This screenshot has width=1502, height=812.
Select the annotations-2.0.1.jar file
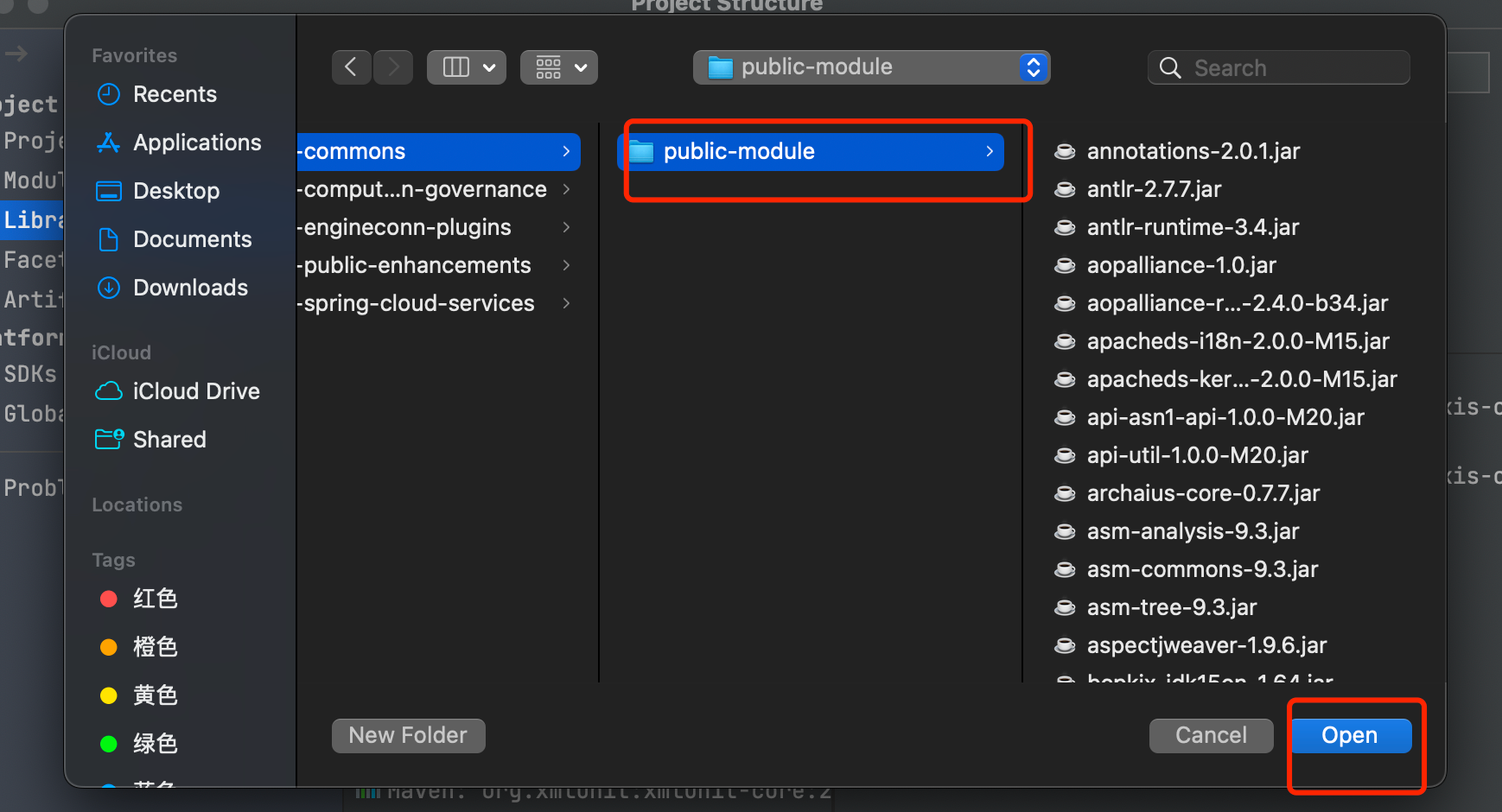coord(1193,151)
